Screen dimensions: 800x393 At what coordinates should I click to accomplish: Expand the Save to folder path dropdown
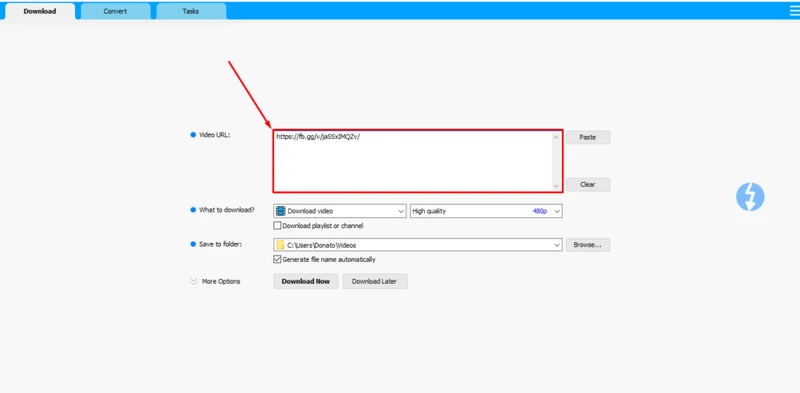coord(557,245)
